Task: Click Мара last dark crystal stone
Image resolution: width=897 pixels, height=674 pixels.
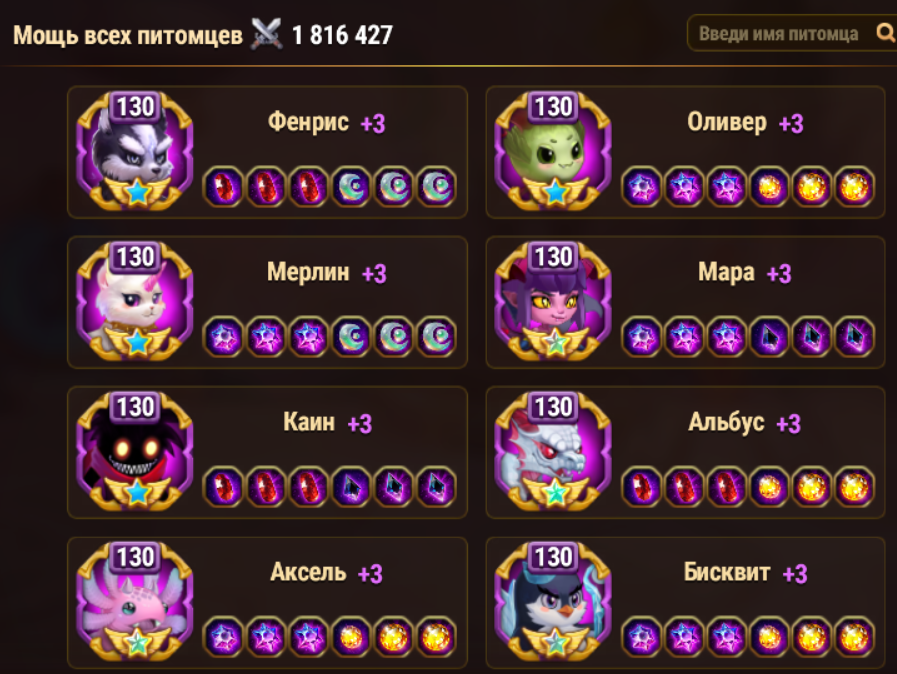Action: click(x=854, y=336)
